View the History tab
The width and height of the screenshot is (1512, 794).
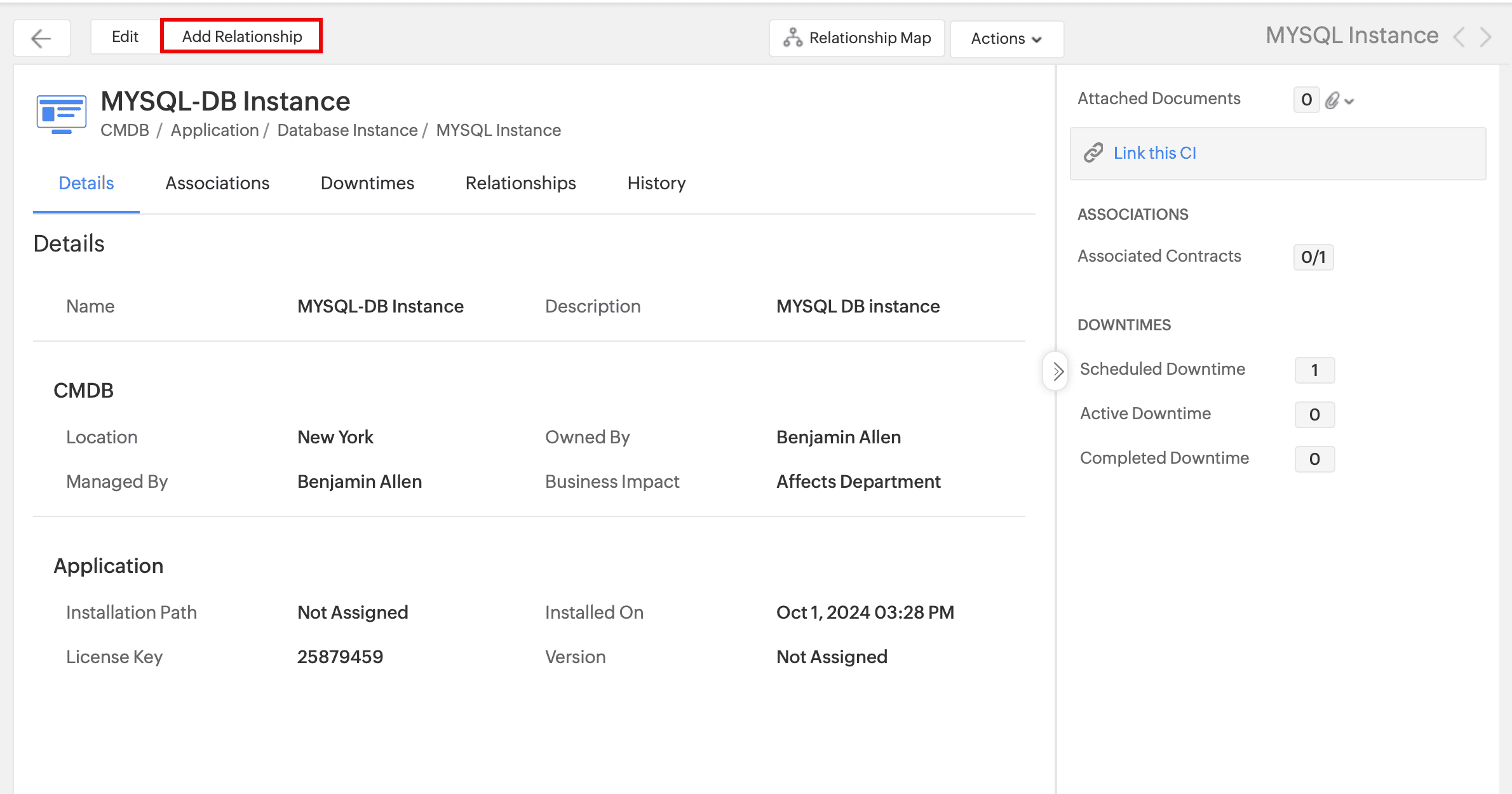coord(656,183)
